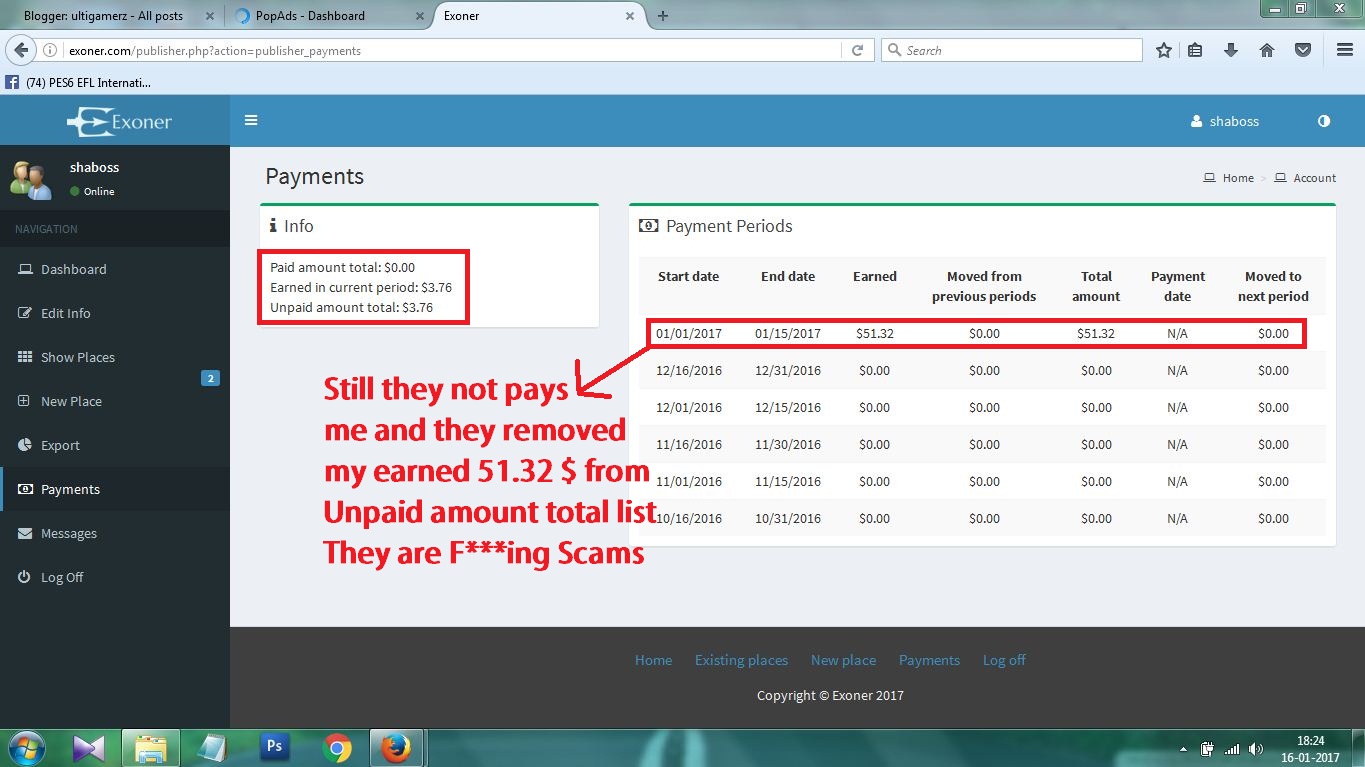Click the Exoner logo
1365x767 pixels.
tap(119, 121)
